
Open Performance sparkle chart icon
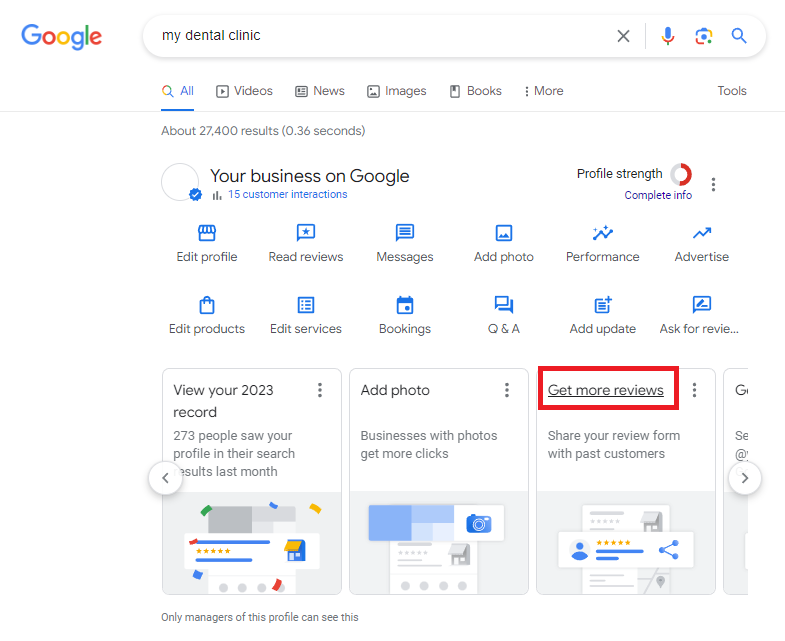[x=603, y=233]
